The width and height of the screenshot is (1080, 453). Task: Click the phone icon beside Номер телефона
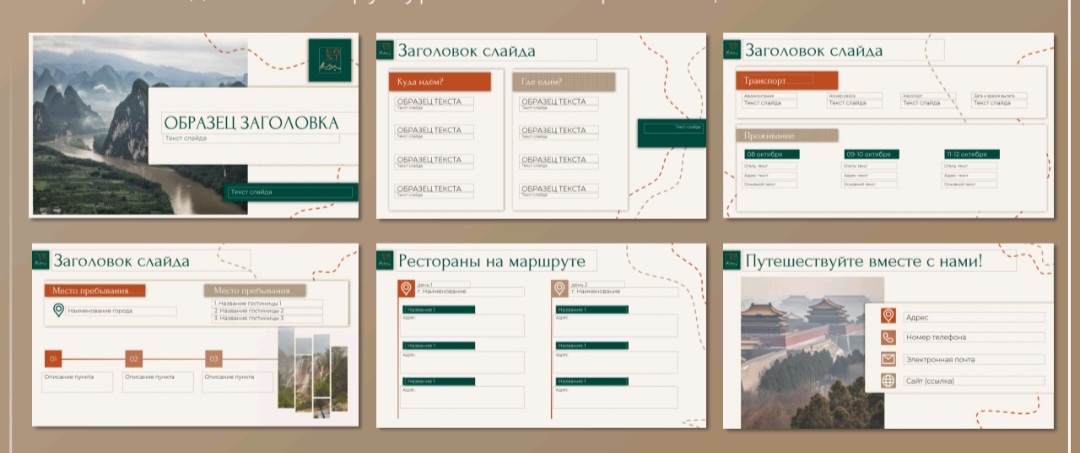click(x=889, y=337)
